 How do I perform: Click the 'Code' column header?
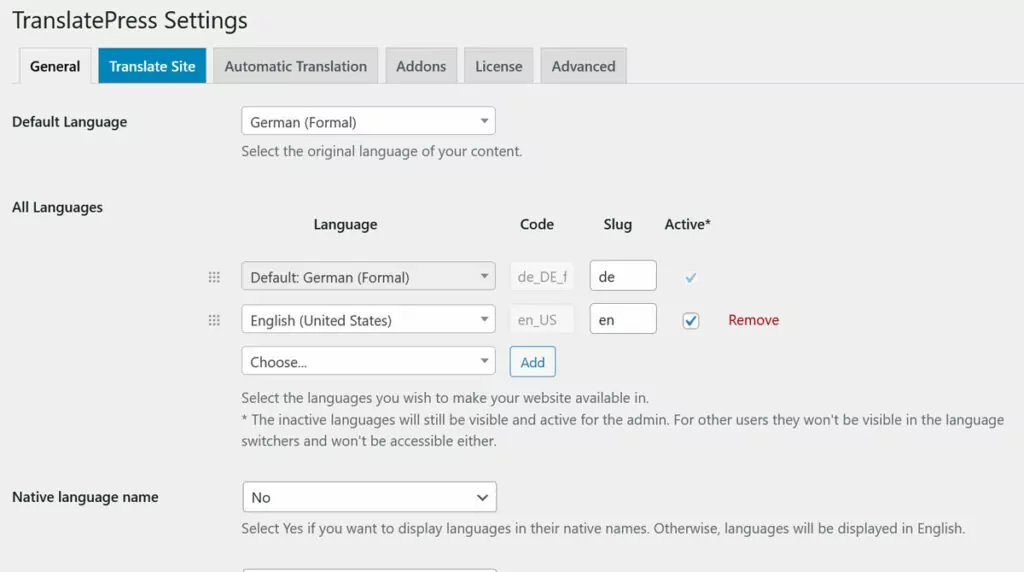click(x=537, y=224)
